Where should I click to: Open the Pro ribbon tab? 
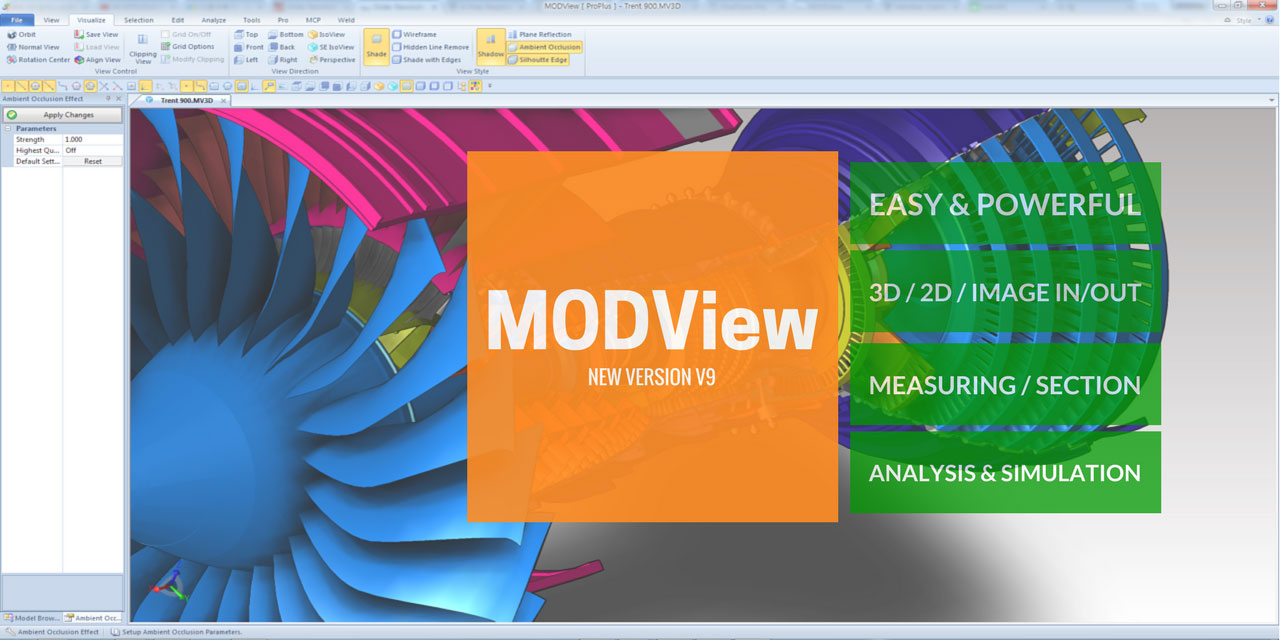click(283, 19)
